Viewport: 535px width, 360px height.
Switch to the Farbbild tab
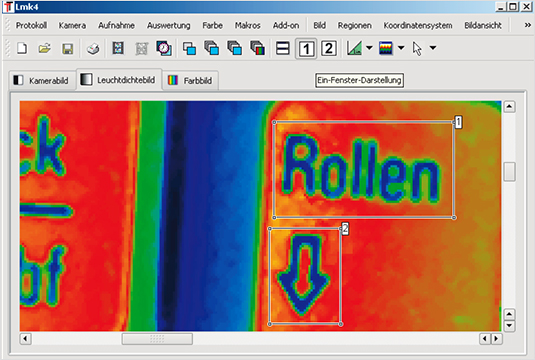point(190,81)
